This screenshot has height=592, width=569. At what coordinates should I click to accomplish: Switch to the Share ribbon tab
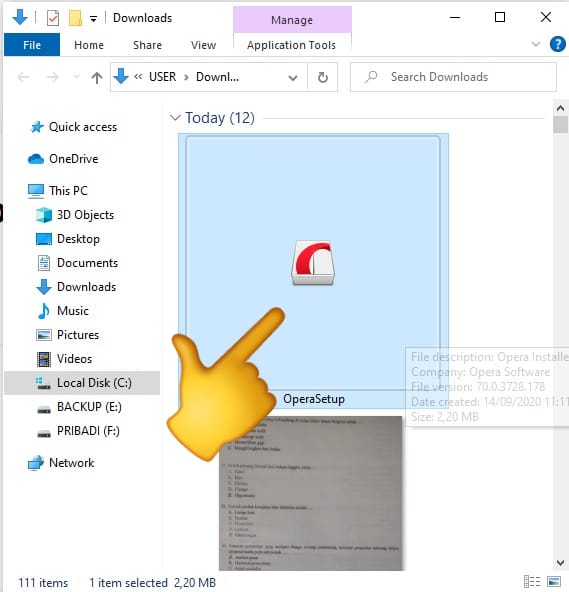(147, 45)
